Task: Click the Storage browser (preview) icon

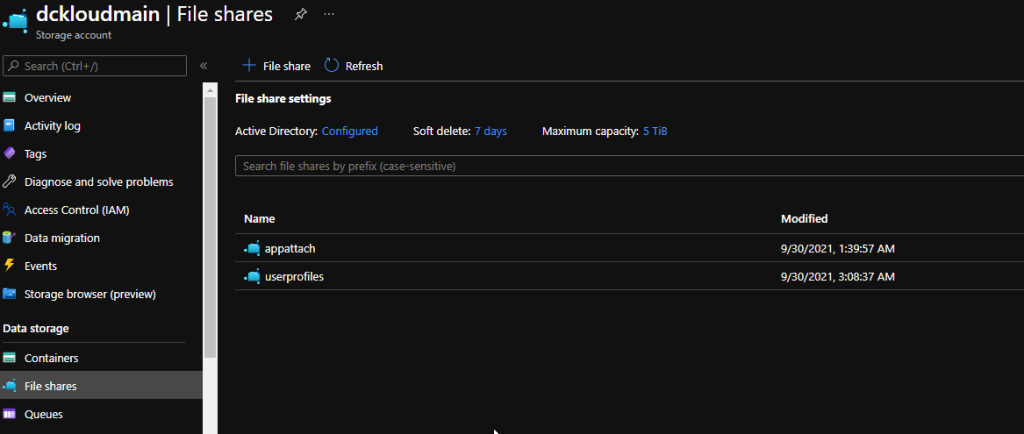Action: click(x=8, y=294)
